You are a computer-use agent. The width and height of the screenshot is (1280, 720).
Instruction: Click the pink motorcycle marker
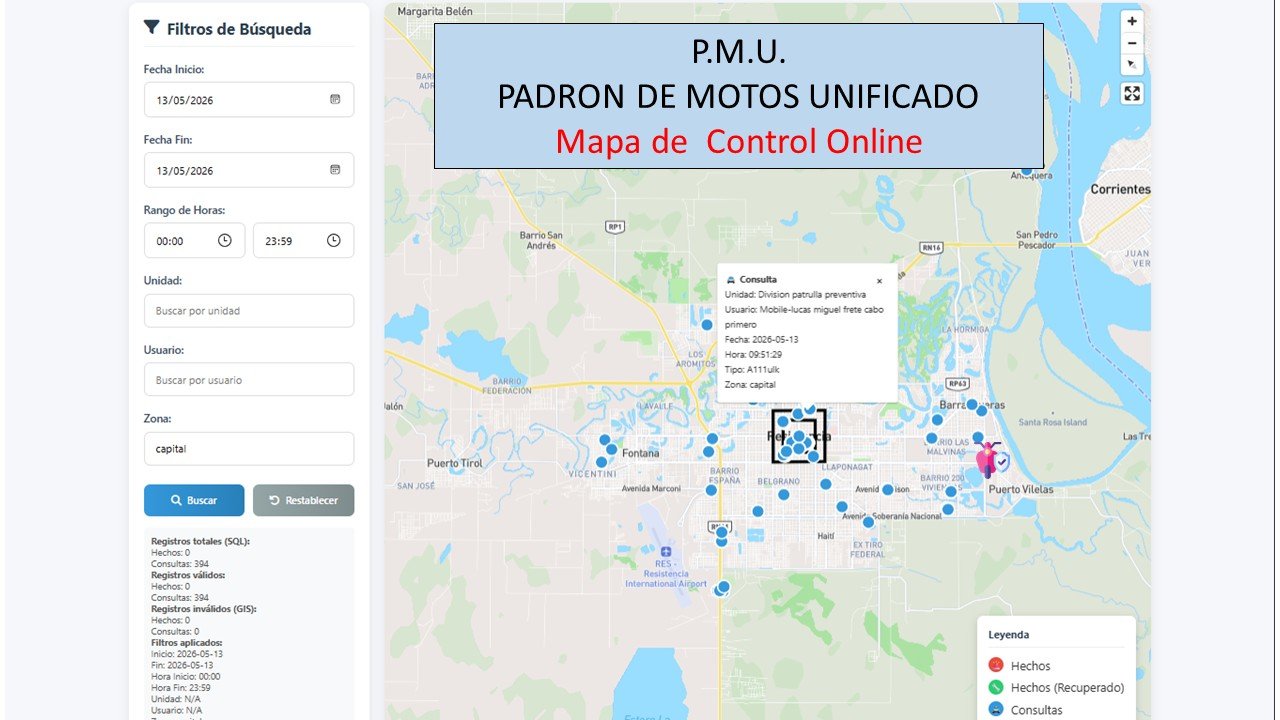988,460
